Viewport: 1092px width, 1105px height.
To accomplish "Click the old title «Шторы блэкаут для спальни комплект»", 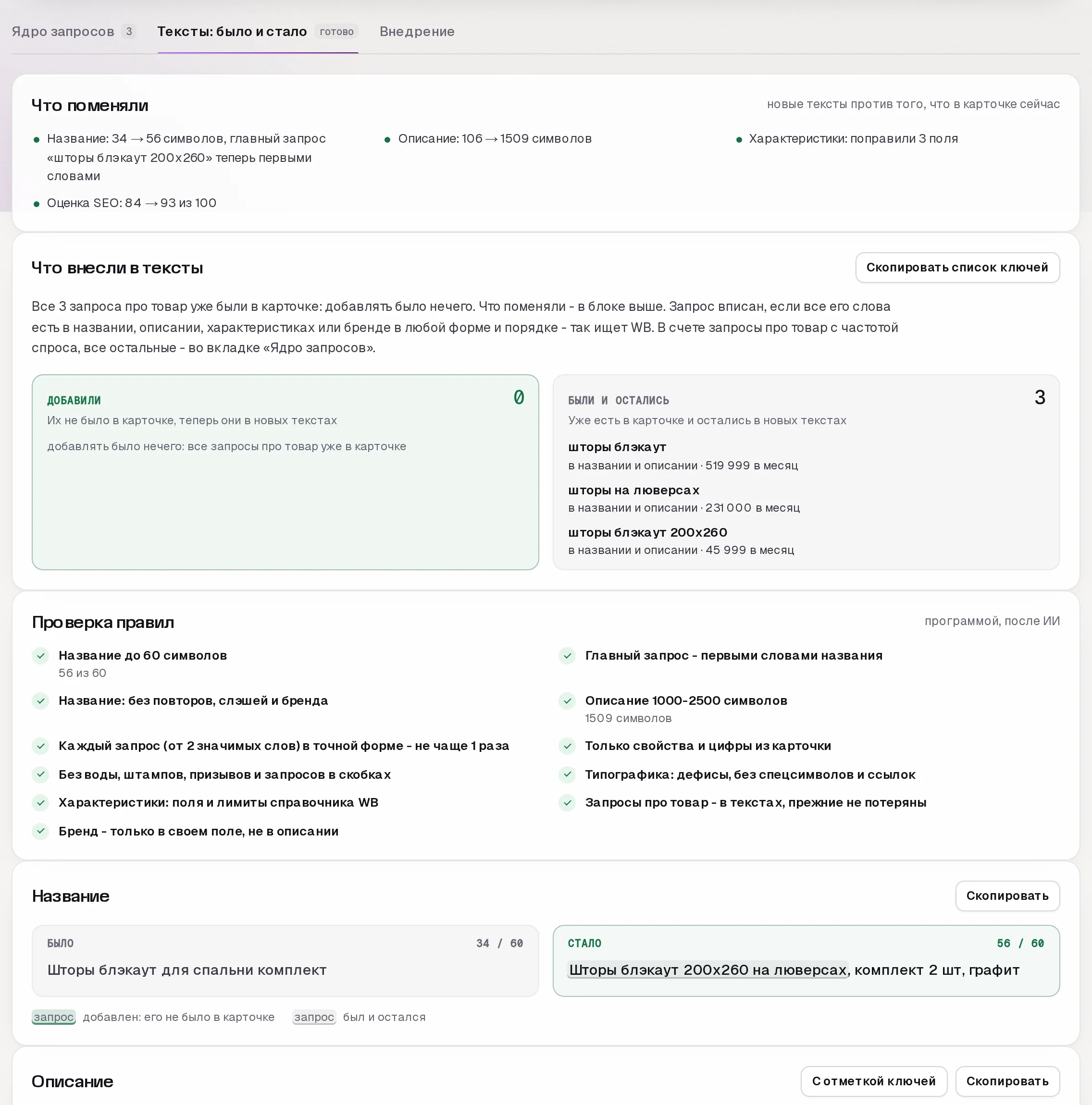I will [186, 970].
